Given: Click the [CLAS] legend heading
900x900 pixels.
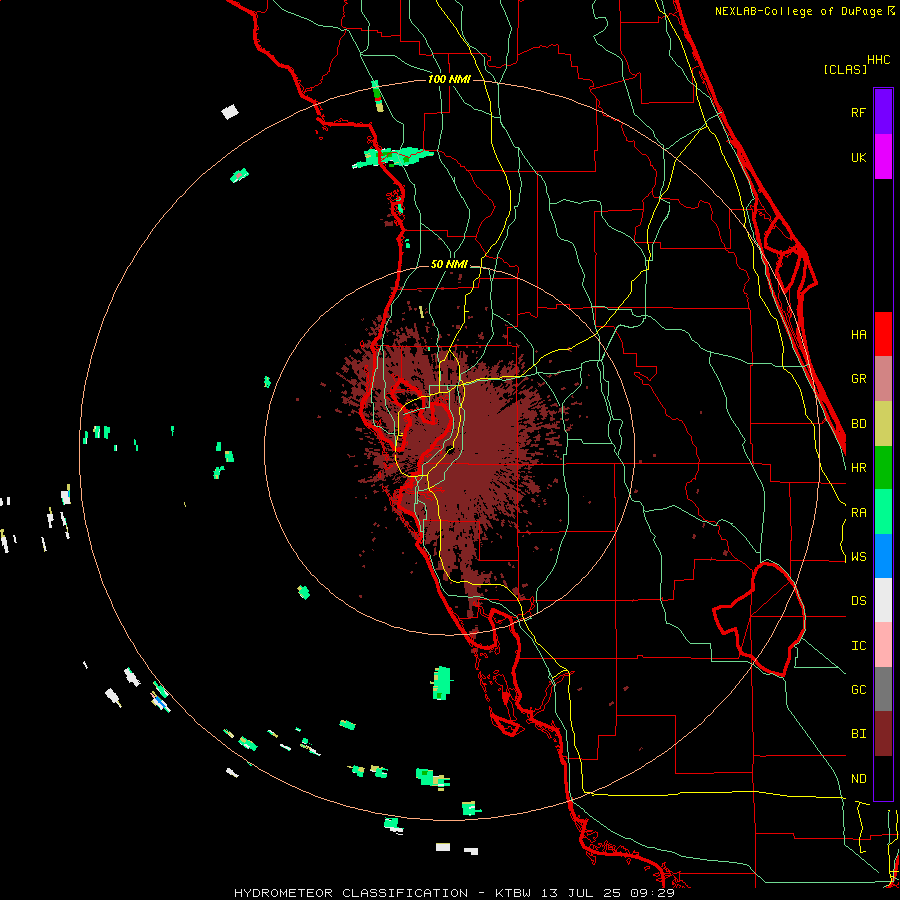Looking at the screenshot, I should [x=844, y=70].
